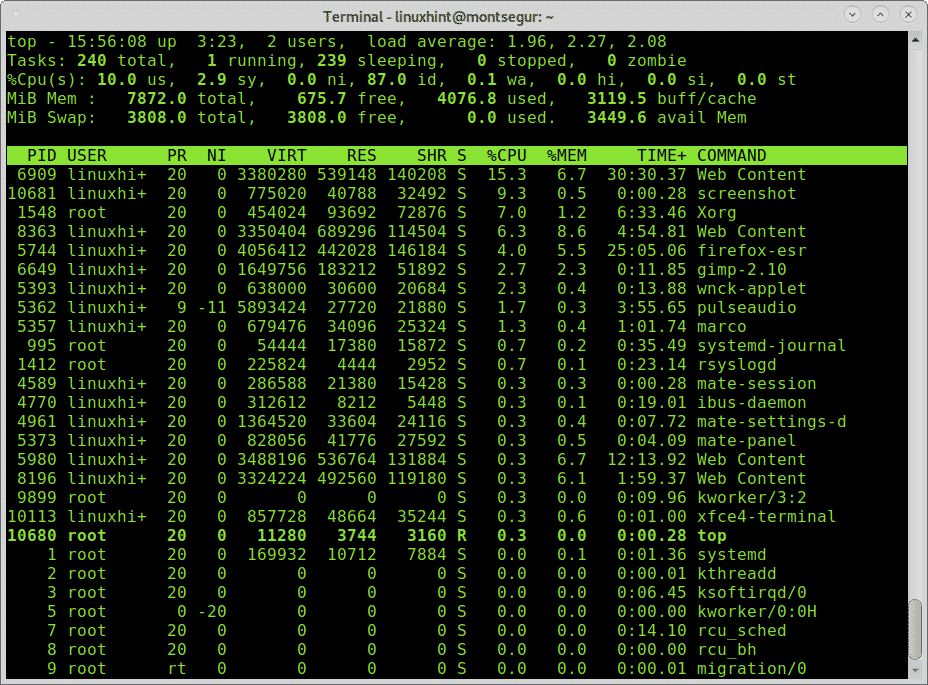Image resolution: width=928 pixels, height=685 pixels.
Task: Click the 'load average: 1.96, 2.27, 2.08' text
Action: click(517, 42)
